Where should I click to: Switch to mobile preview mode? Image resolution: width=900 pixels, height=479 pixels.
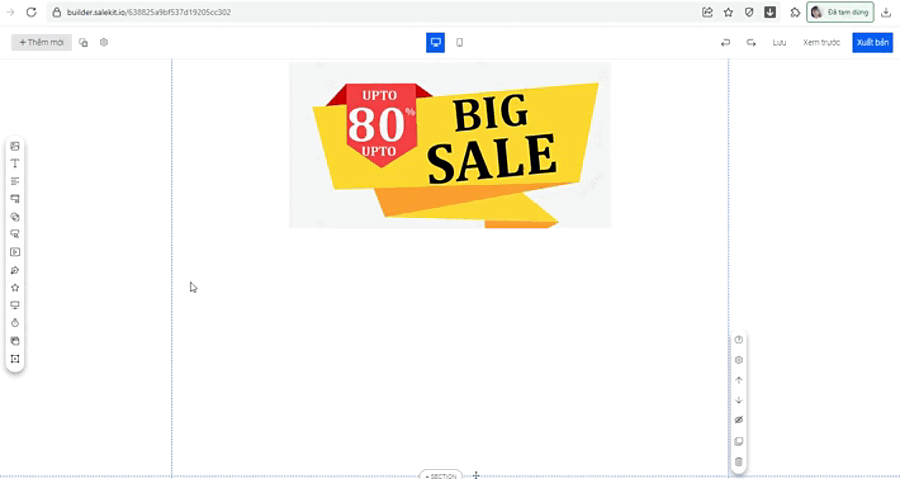(x=459, y=42)
